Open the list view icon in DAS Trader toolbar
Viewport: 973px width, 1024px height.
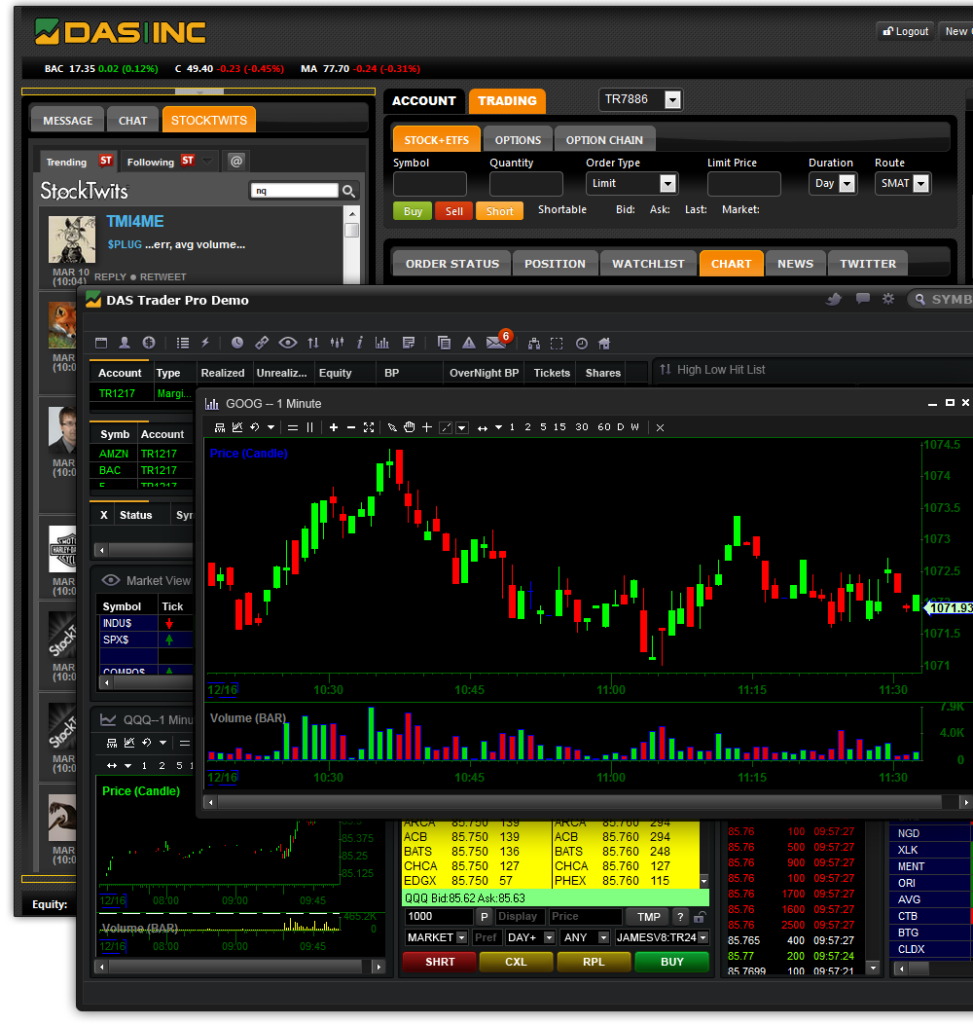click(183, 343)
